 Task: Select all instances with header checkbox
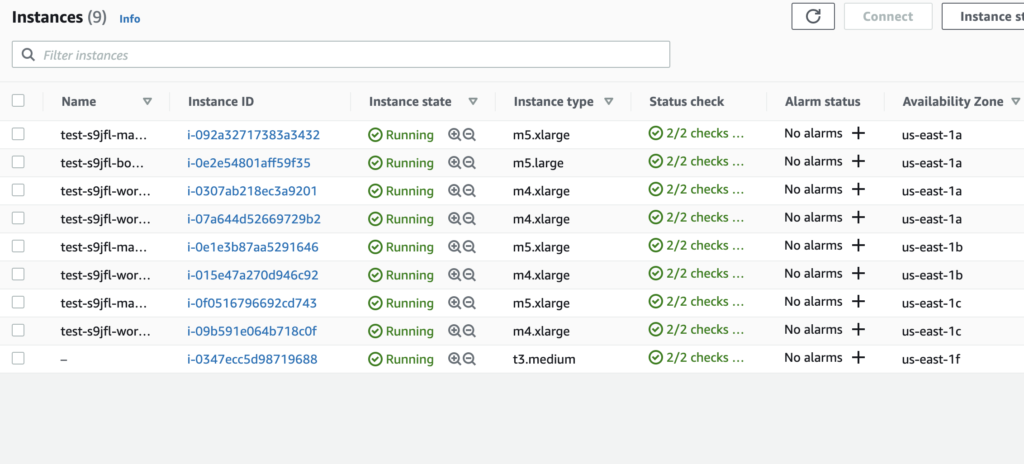(x=18, y=101)
